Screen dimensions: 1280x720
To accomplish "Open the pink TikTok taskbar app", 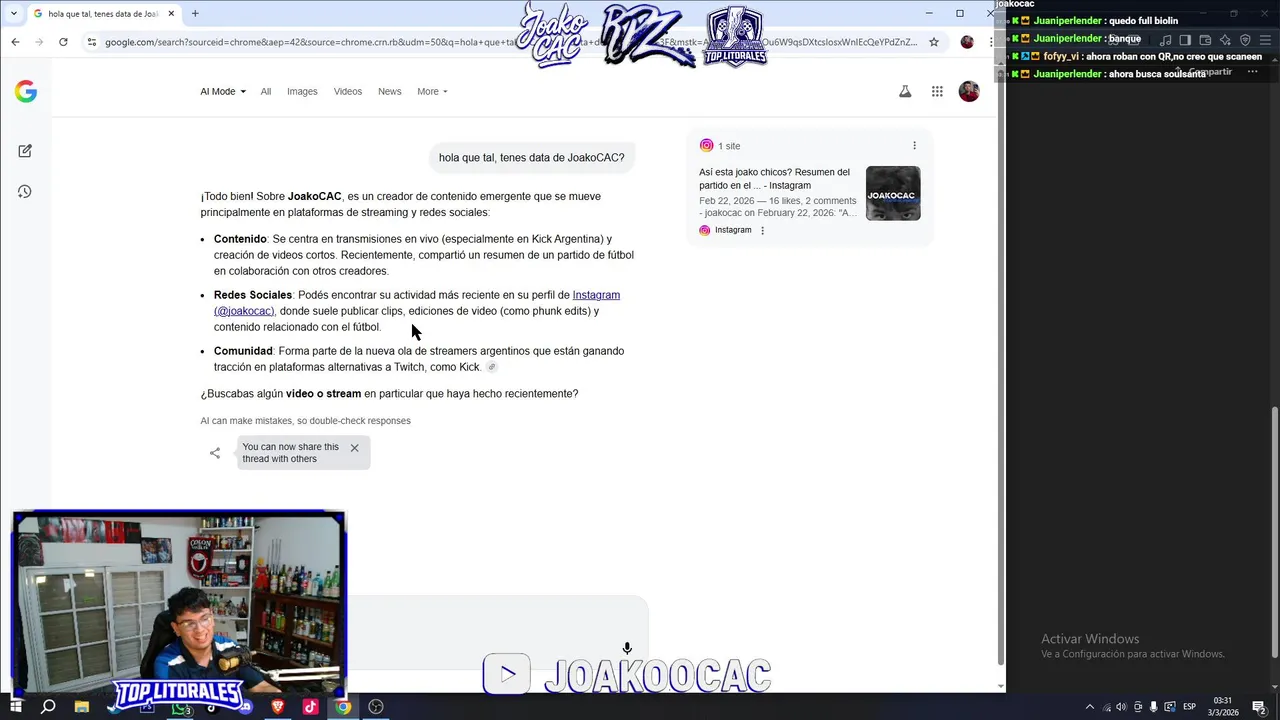I will [310, 707].
